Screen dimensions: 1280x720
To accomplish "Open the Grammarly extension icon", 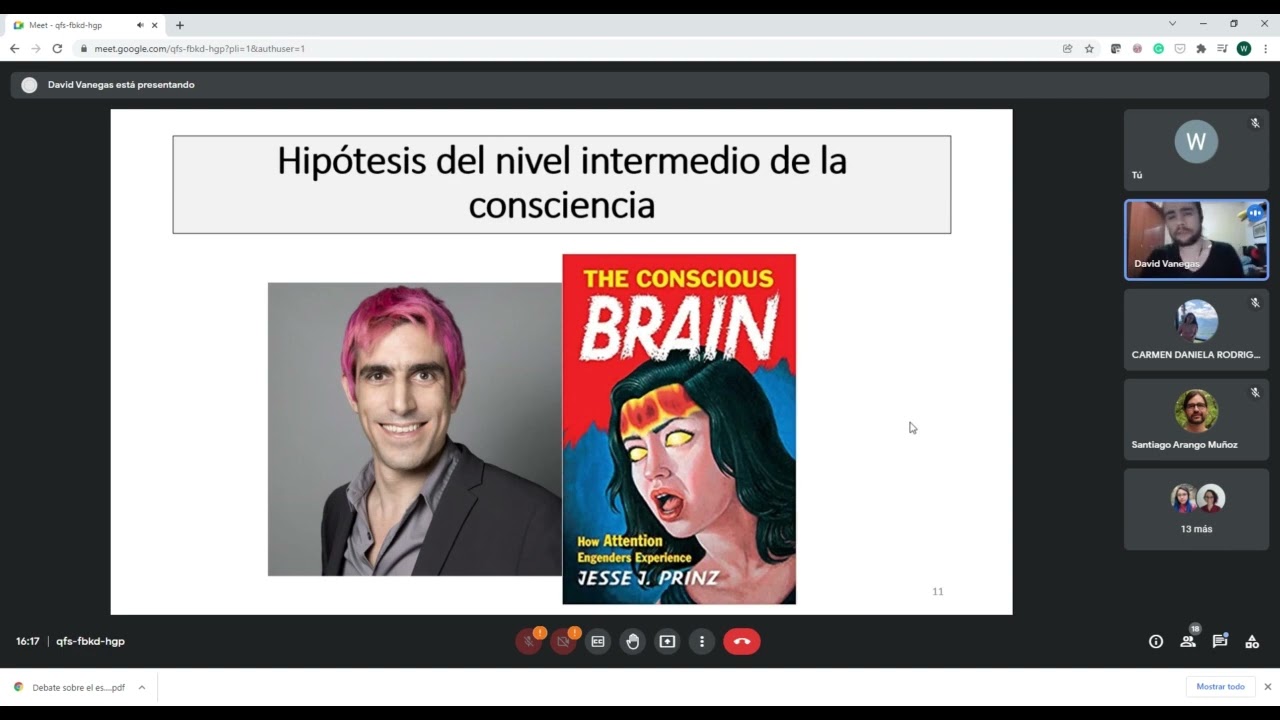I will click(1158, 48).
